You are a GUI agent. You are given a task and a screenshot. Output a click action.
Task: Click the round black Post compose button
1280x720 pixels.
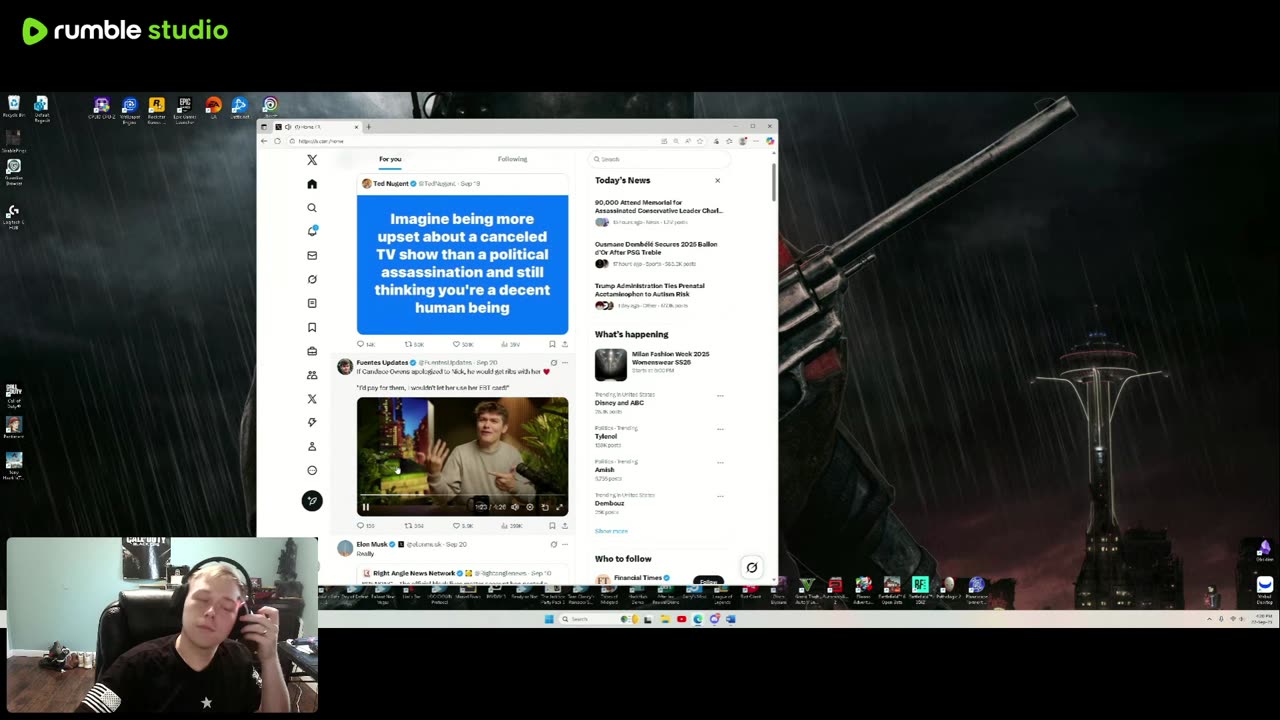pos(312,500)
